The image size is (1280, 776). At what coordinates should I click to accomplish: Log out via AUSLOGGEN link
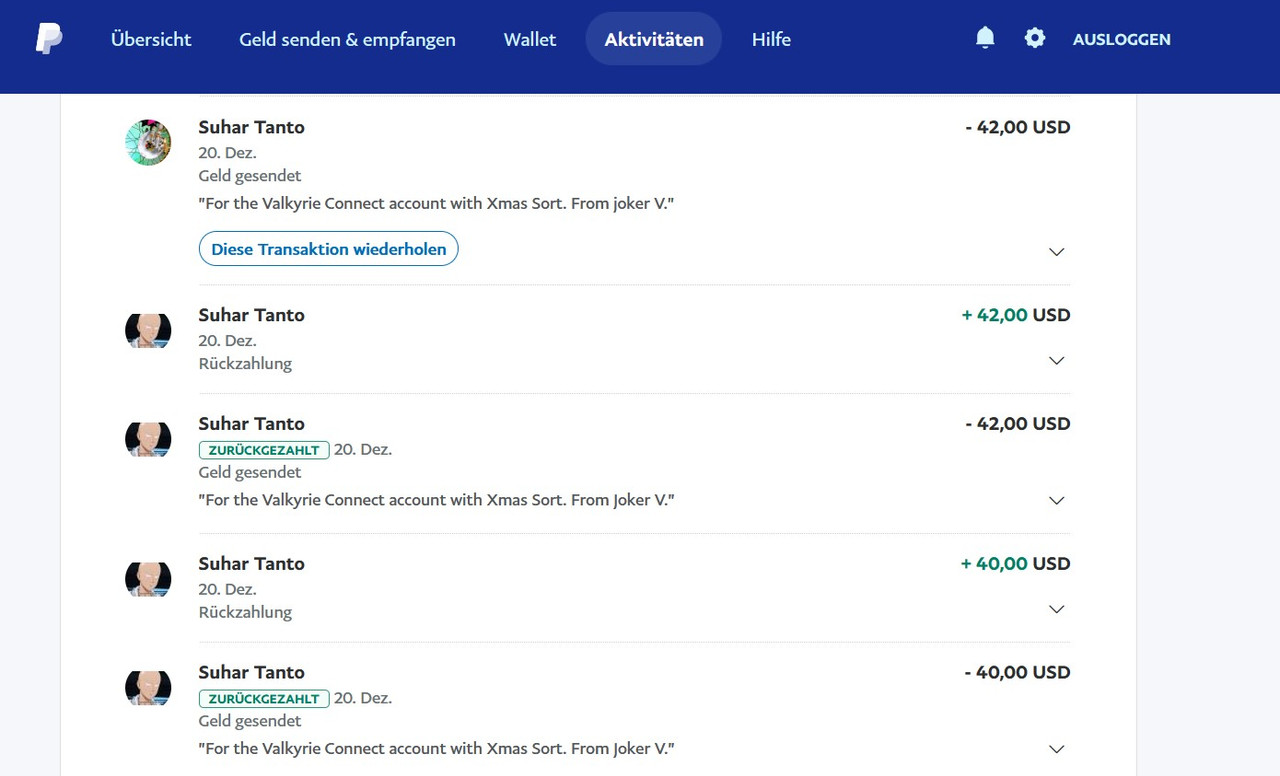pyautogui.click(x=1121, y=40)
